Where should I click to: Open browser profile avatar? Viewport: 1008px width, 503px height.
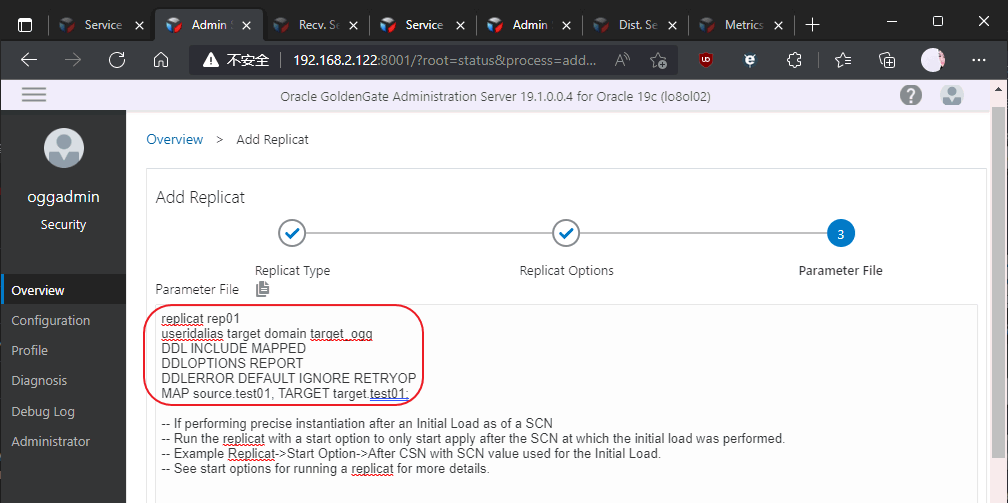click(933, 60)
